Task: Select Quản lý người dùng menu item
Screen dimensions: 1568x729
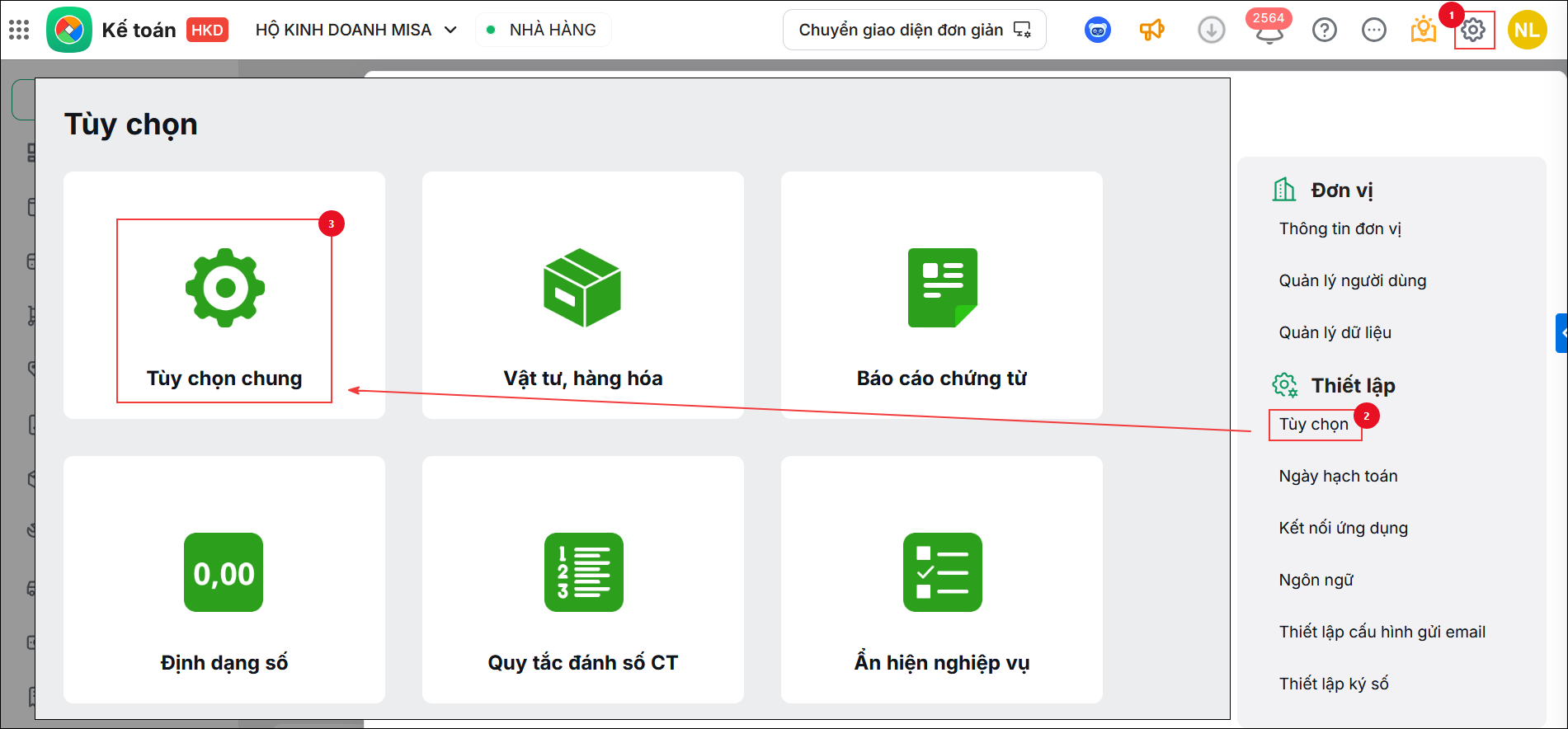Action: pos(1353,280)
